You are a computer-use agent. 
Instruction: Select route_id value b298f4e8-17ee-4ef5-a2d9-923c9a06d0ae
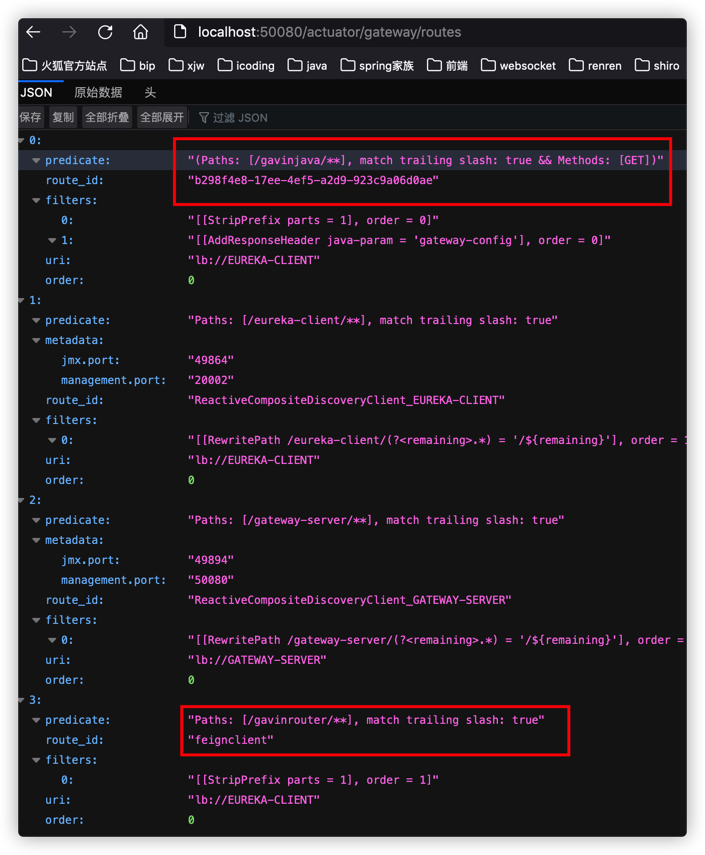coord(313,180)
